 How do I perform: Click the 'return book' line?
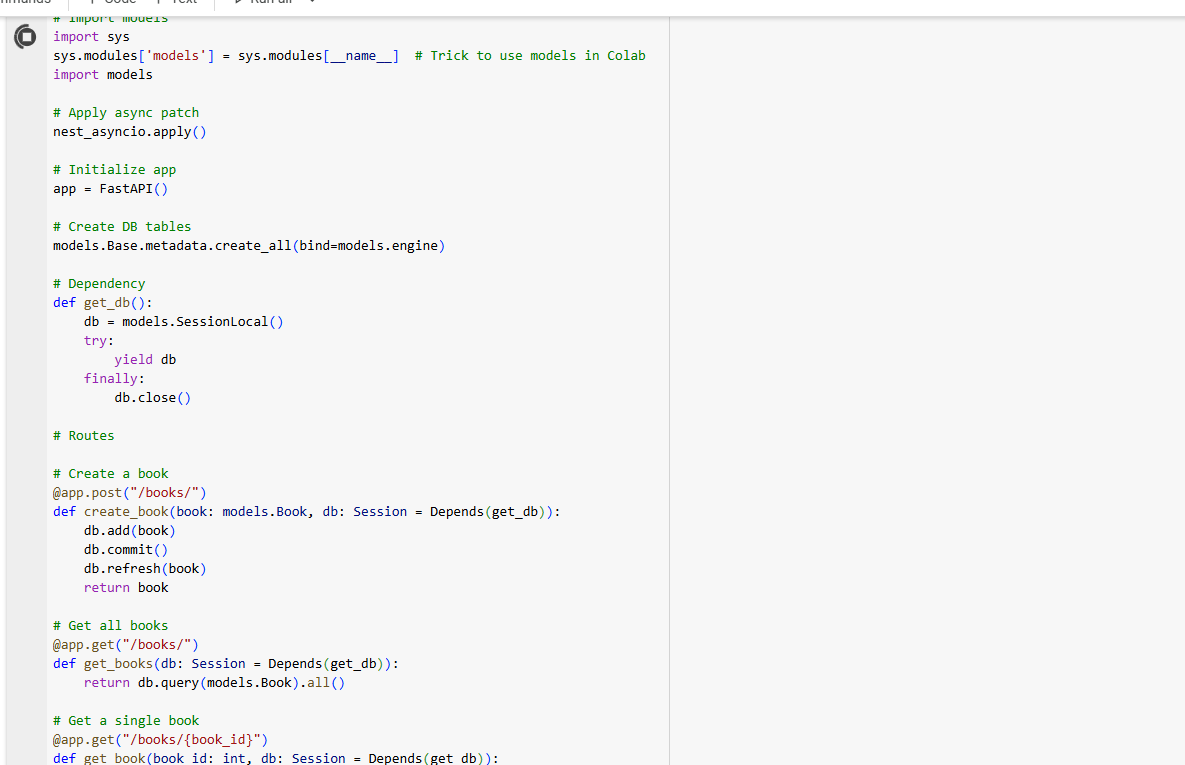coord(126,587)
